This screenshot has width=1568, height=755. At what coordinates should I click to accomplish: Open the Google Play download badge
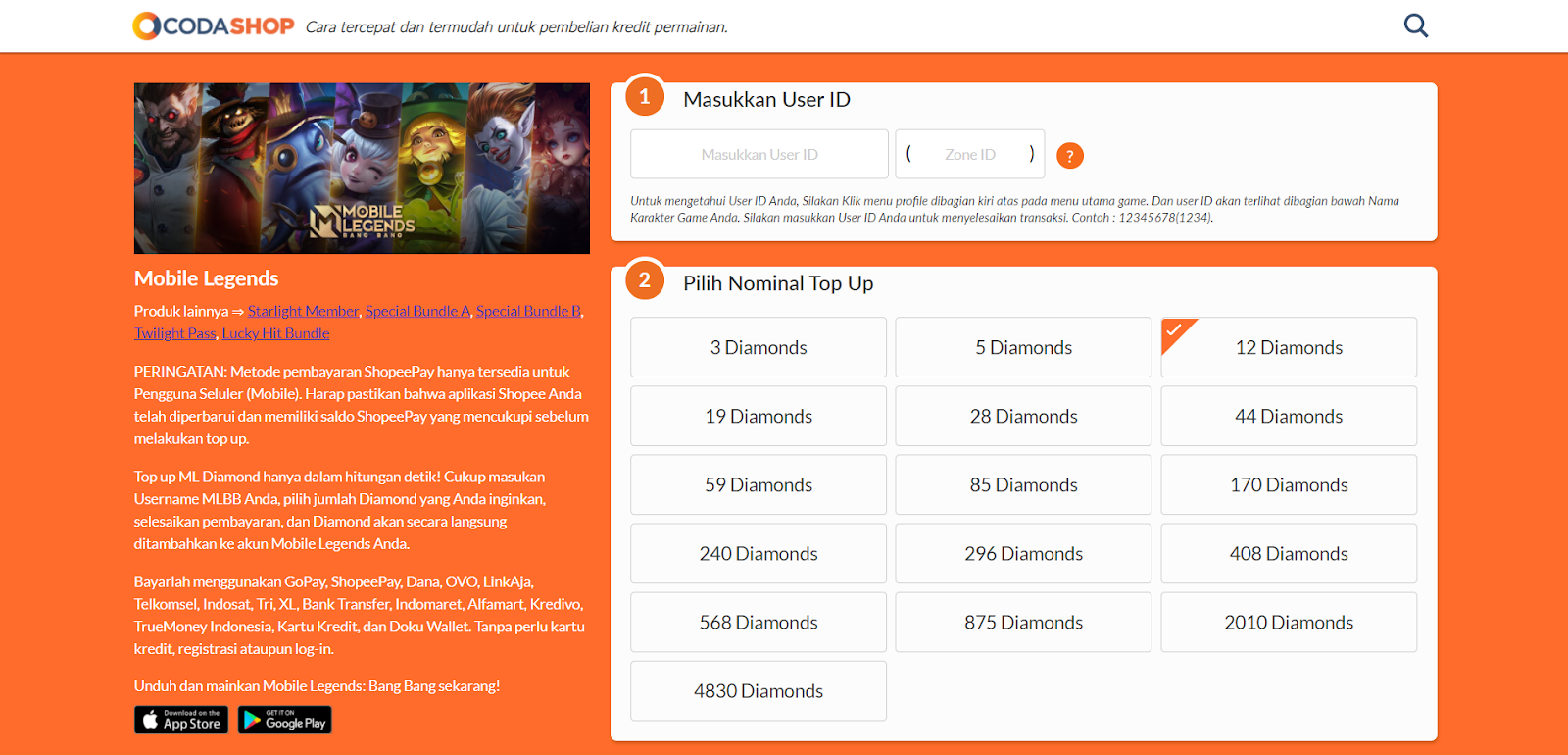coord(285,720)
